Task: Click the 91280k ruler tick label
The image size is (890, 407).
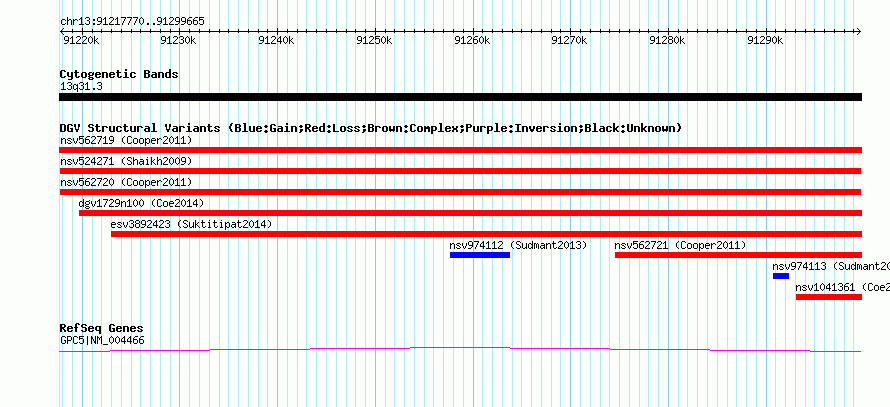Action: click(668, 40)
